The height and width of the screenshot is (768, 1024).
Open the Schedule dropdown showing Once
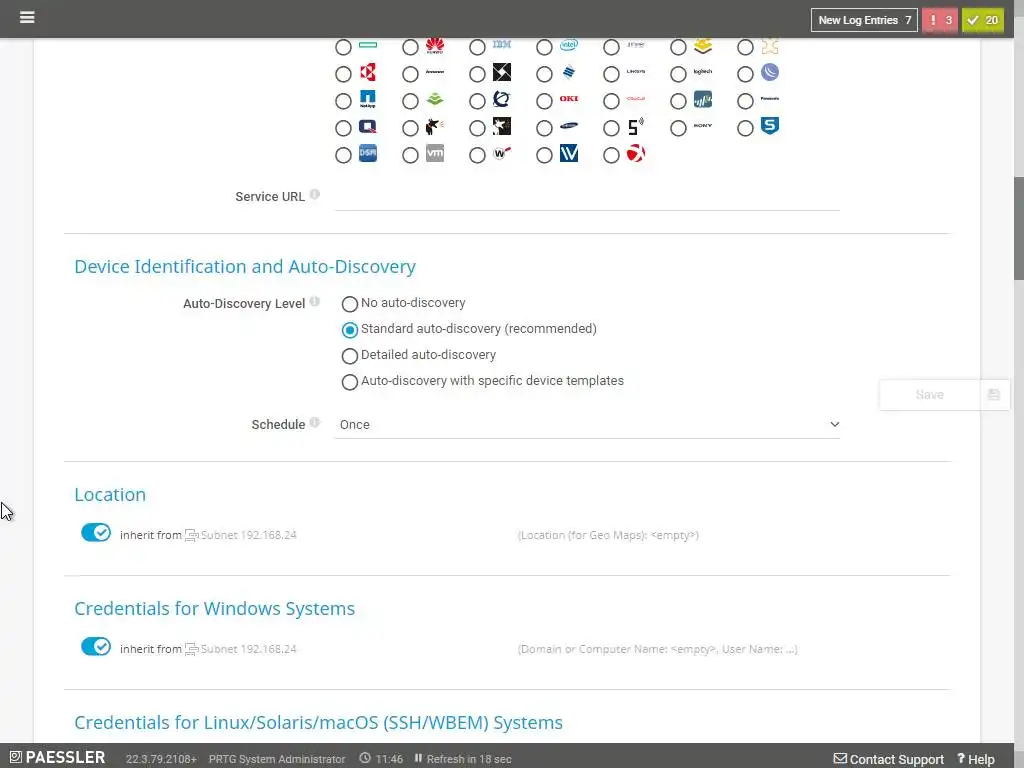click(586, 424)
